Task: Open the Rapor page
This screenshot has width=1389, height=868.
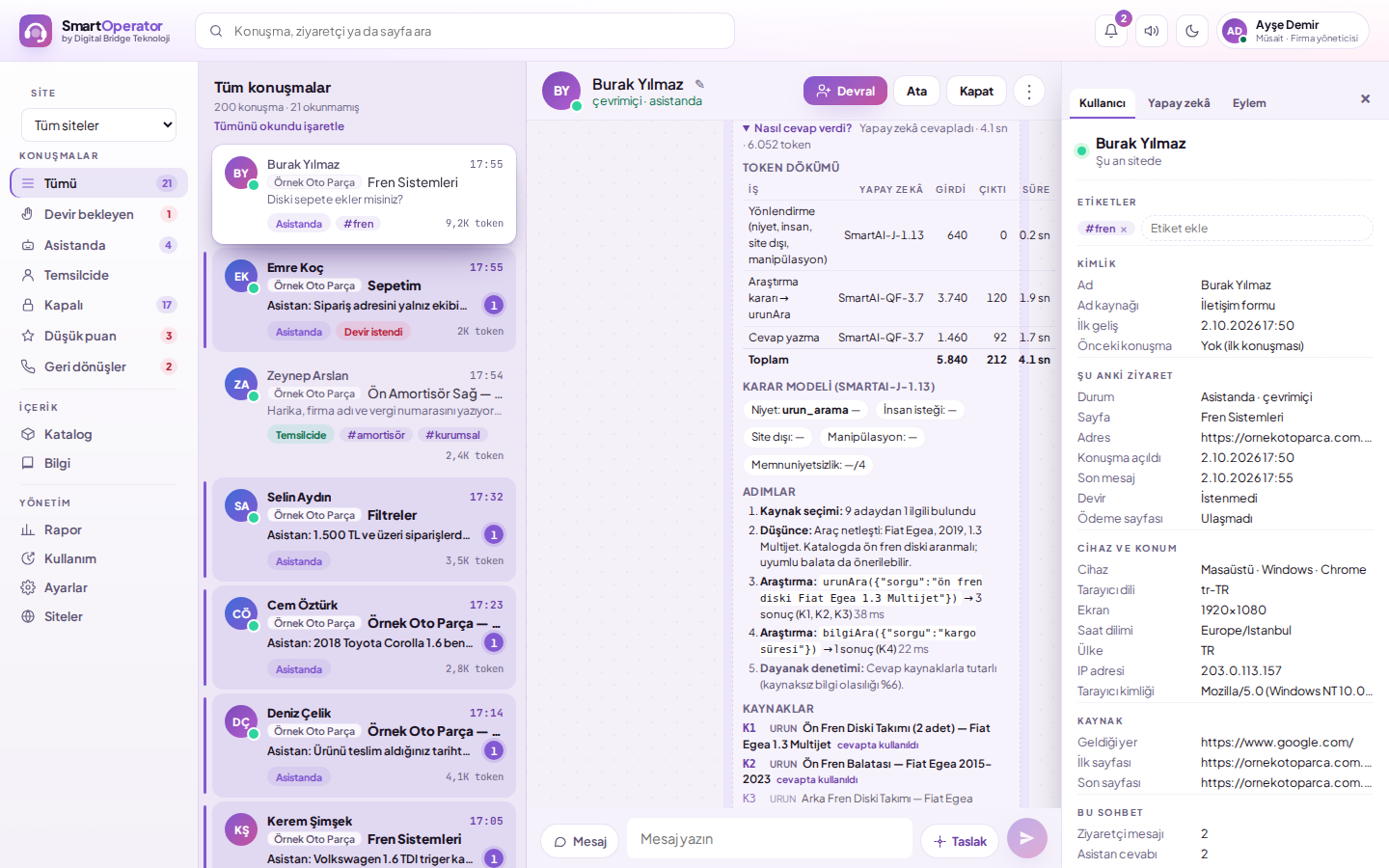Action: pyautogui.click(x=98, y=529)
